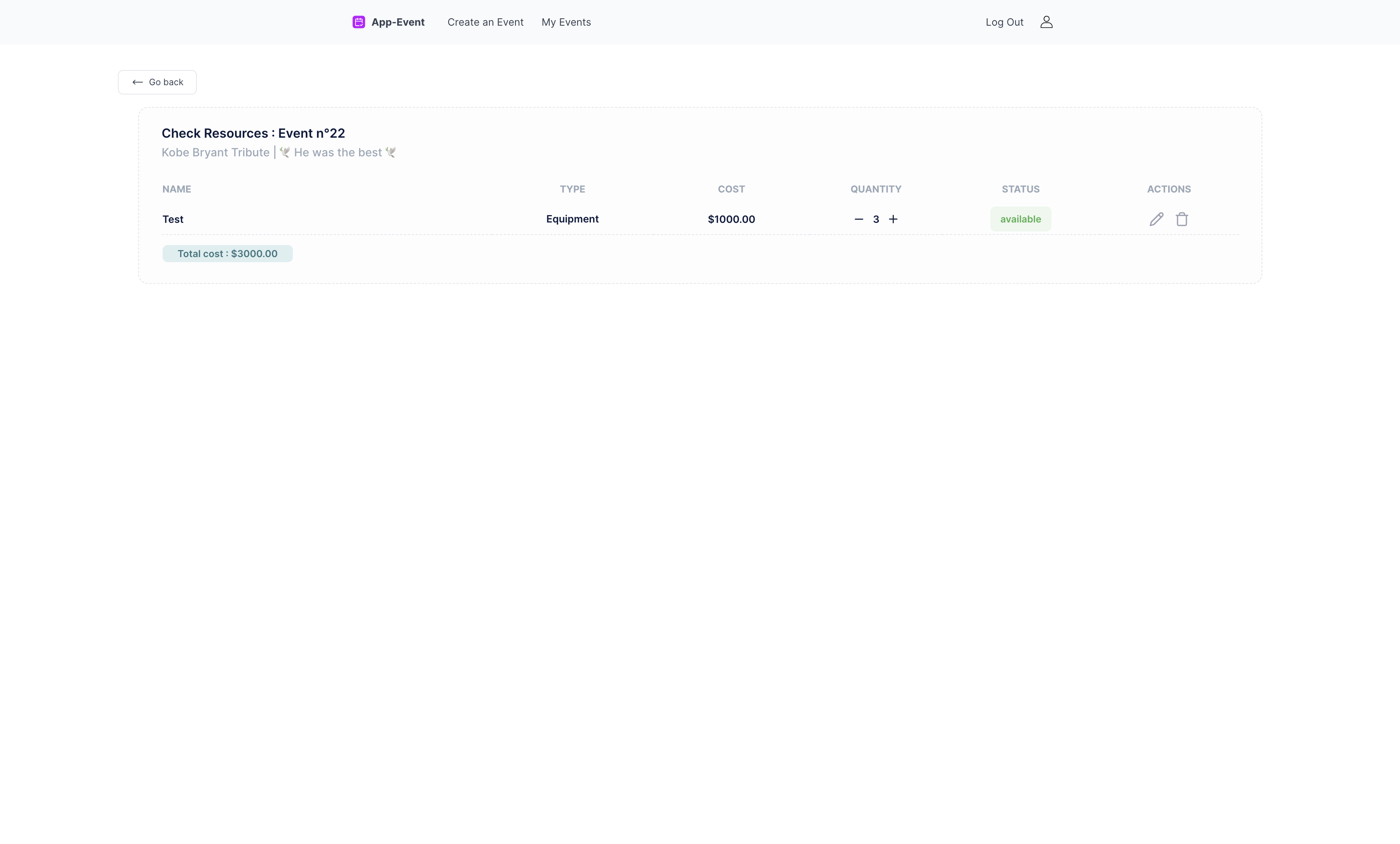Decrease quantity with the minus icon

859,219
